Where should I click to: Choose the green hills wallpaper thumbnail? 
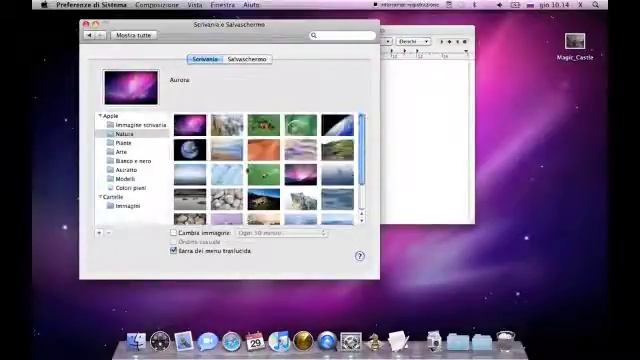coord(338,150)
